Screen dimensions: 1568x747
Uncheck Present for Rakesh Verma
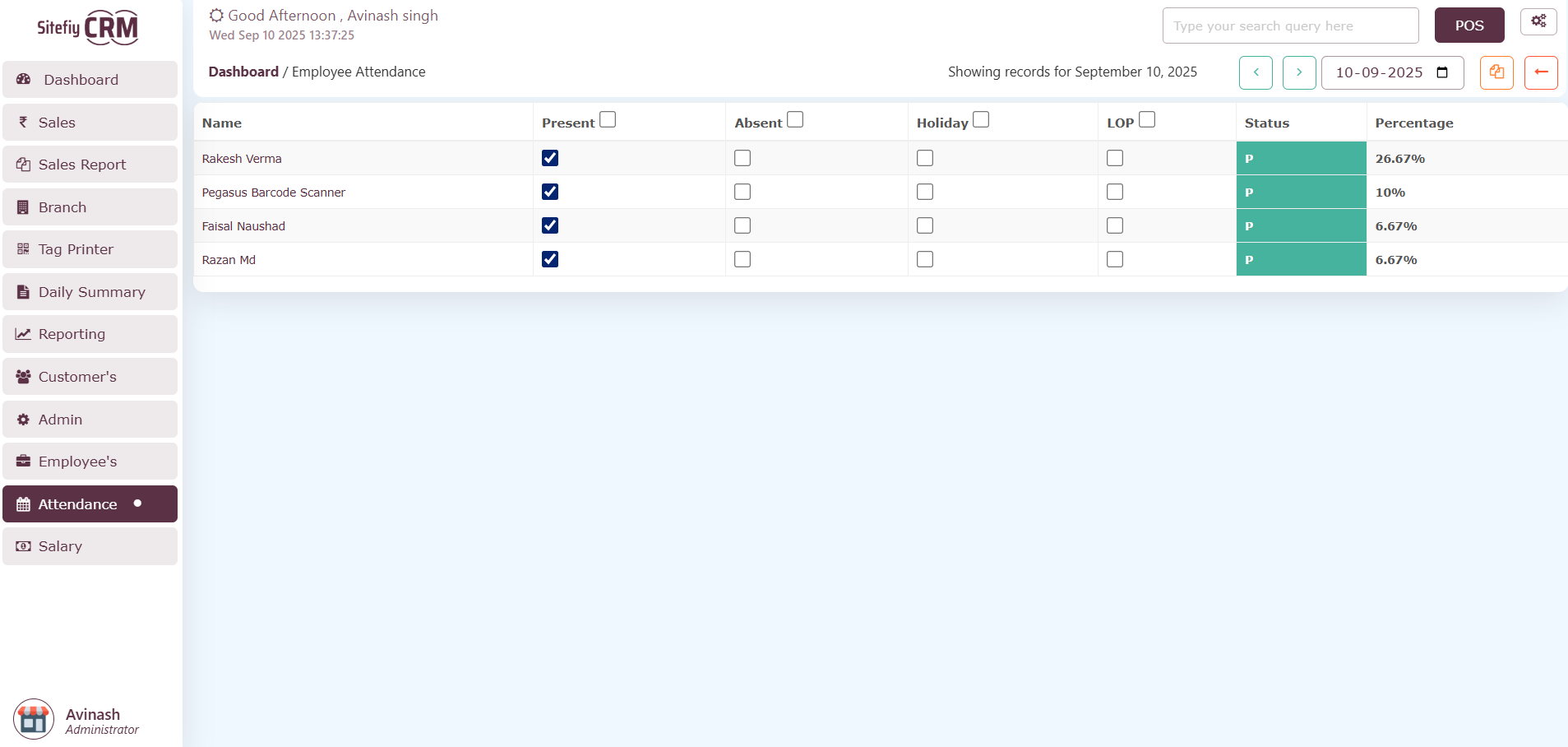pos(550,158)
